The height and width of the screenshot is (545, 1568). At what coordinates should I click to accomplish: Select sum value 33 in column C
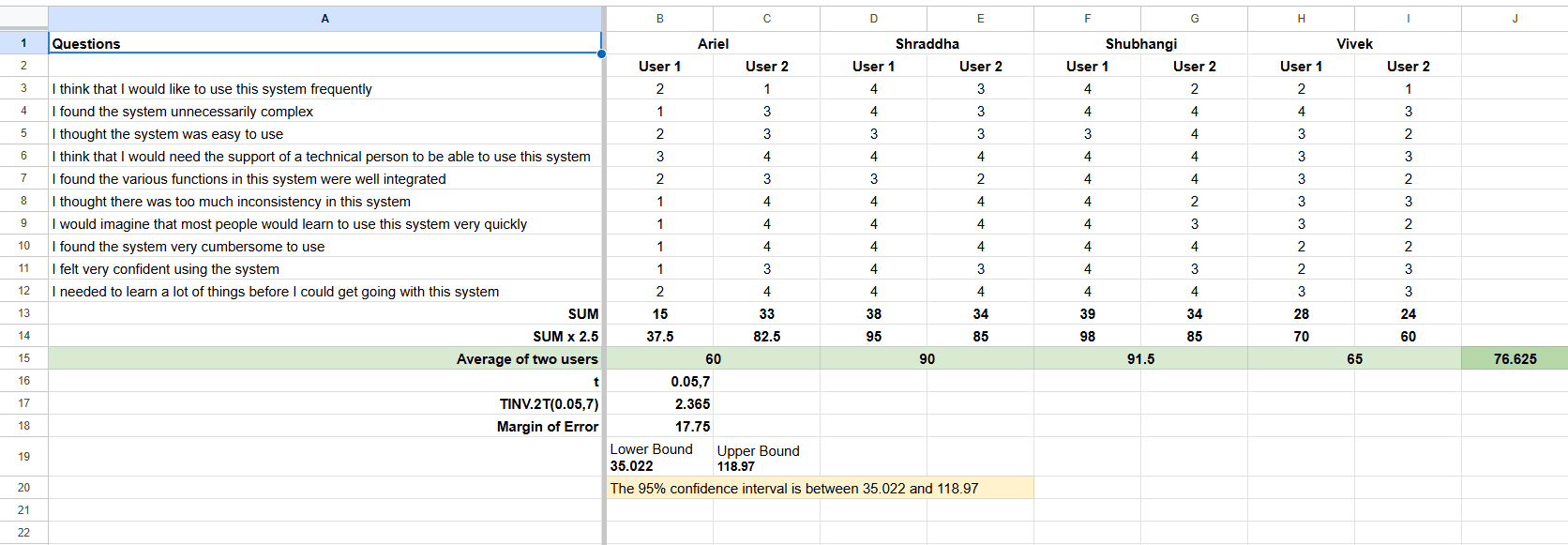767,313
